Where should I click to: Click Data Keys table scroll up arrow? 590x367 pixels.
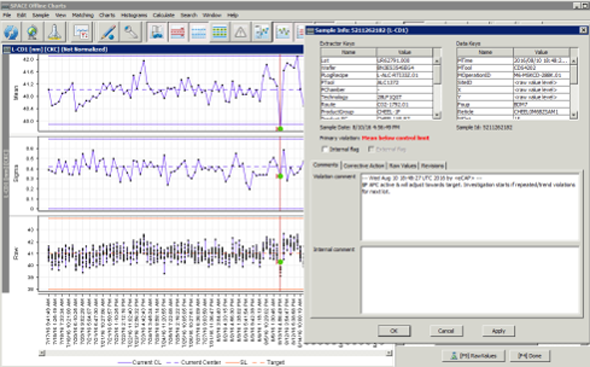click(574, 61)
